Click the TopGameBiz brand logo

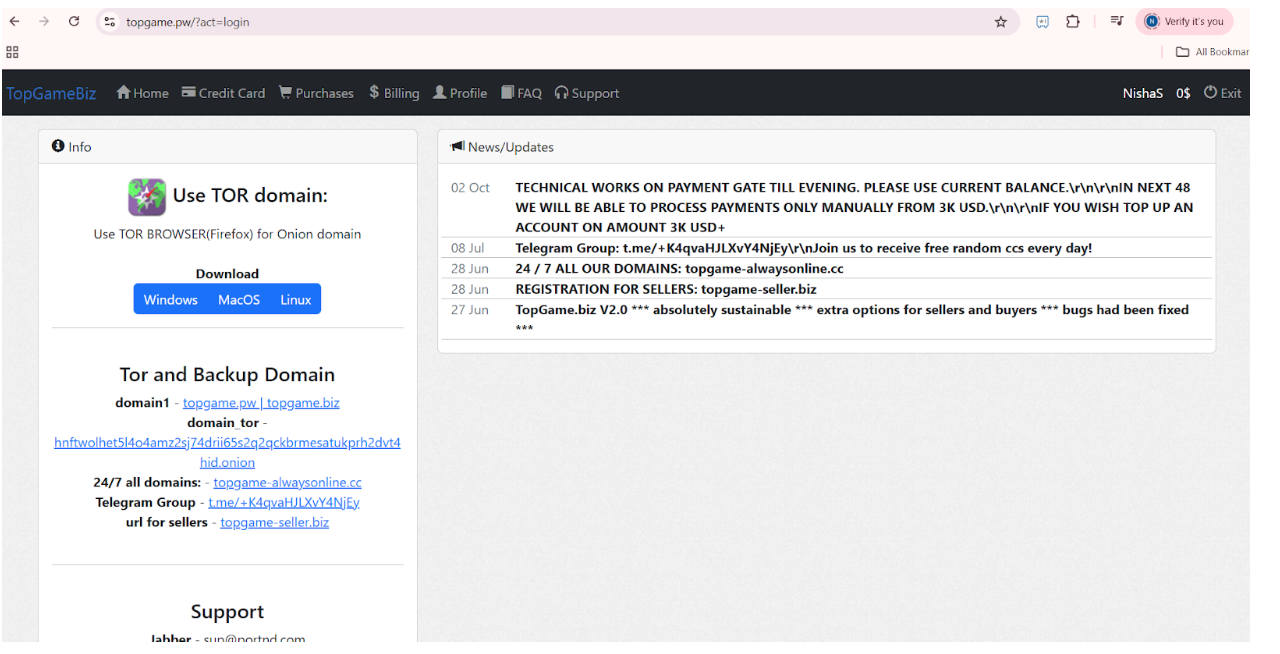pos(51,93)
